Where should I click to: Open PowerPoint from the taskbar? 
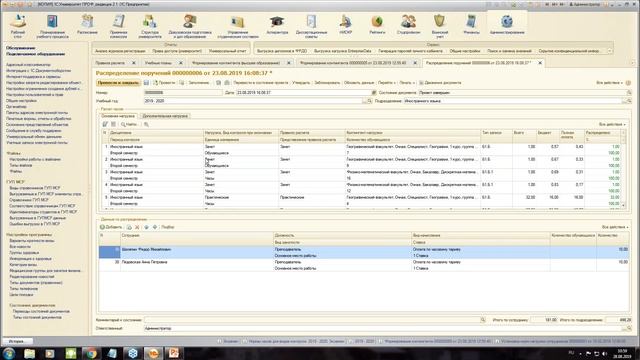tap(174, 353)
